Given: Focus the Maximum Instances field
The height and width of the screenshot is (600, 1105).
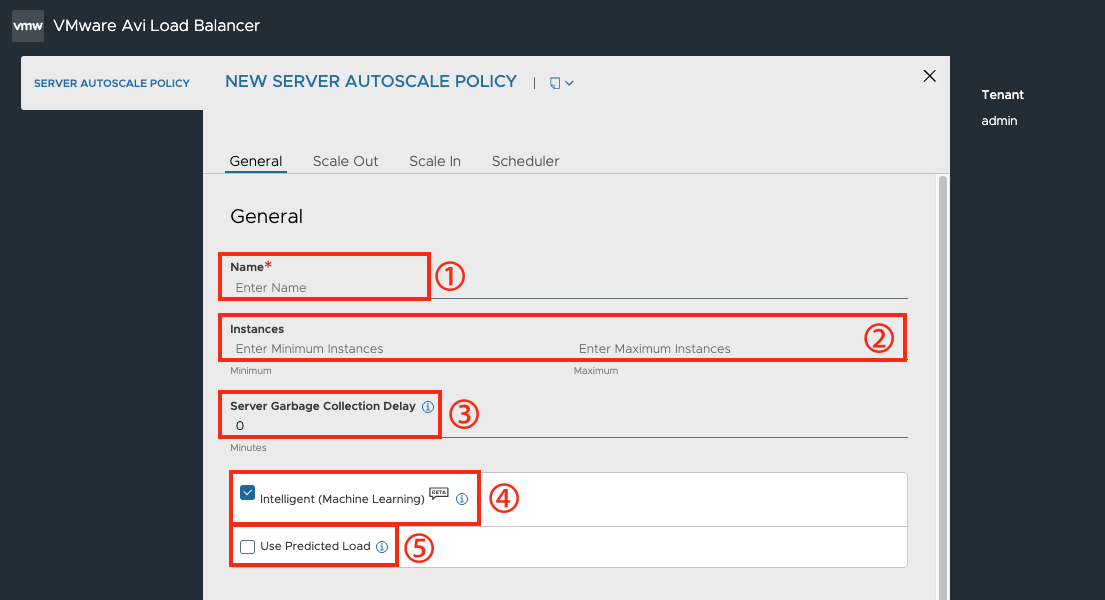Looking at the screenshot, I should coord(740,349).
